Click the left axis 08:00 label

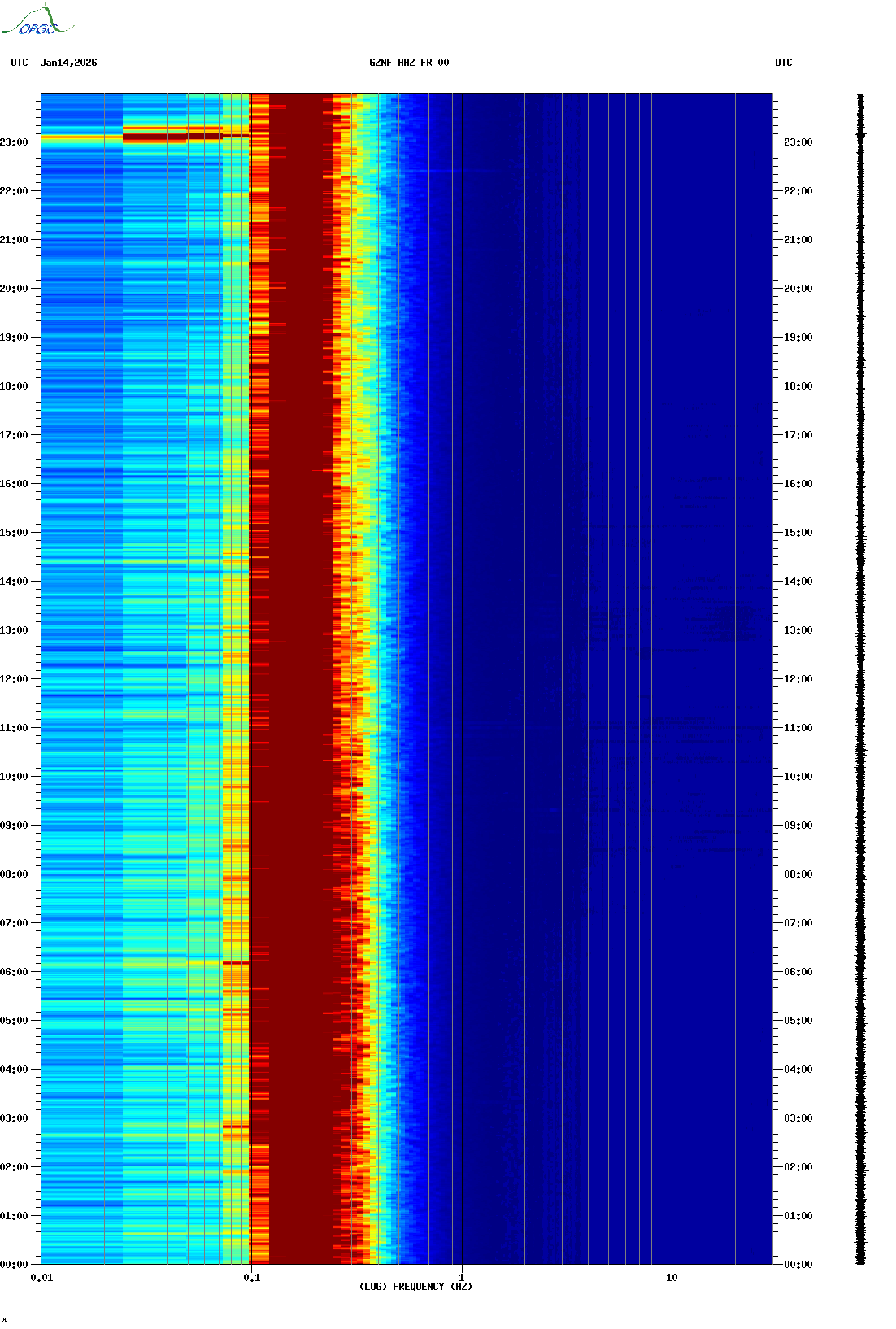click(x=14, y=874)
